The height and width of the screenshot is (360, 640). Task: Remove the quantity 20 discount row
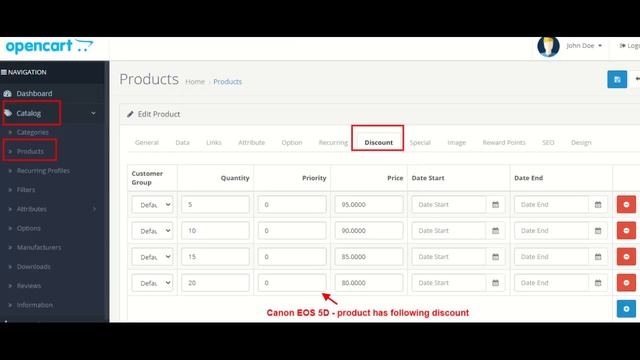pos(626,283)
